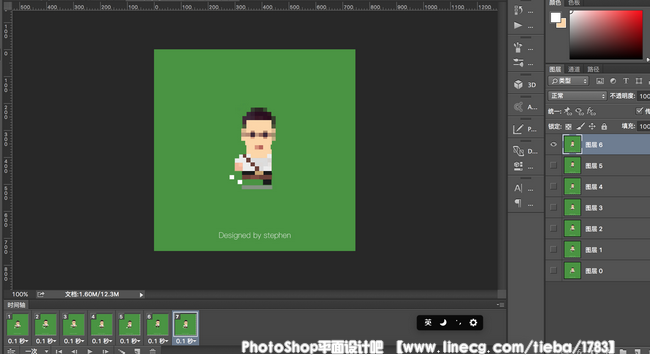Select timeline frame 1 thumbnail

pos(18,325)
